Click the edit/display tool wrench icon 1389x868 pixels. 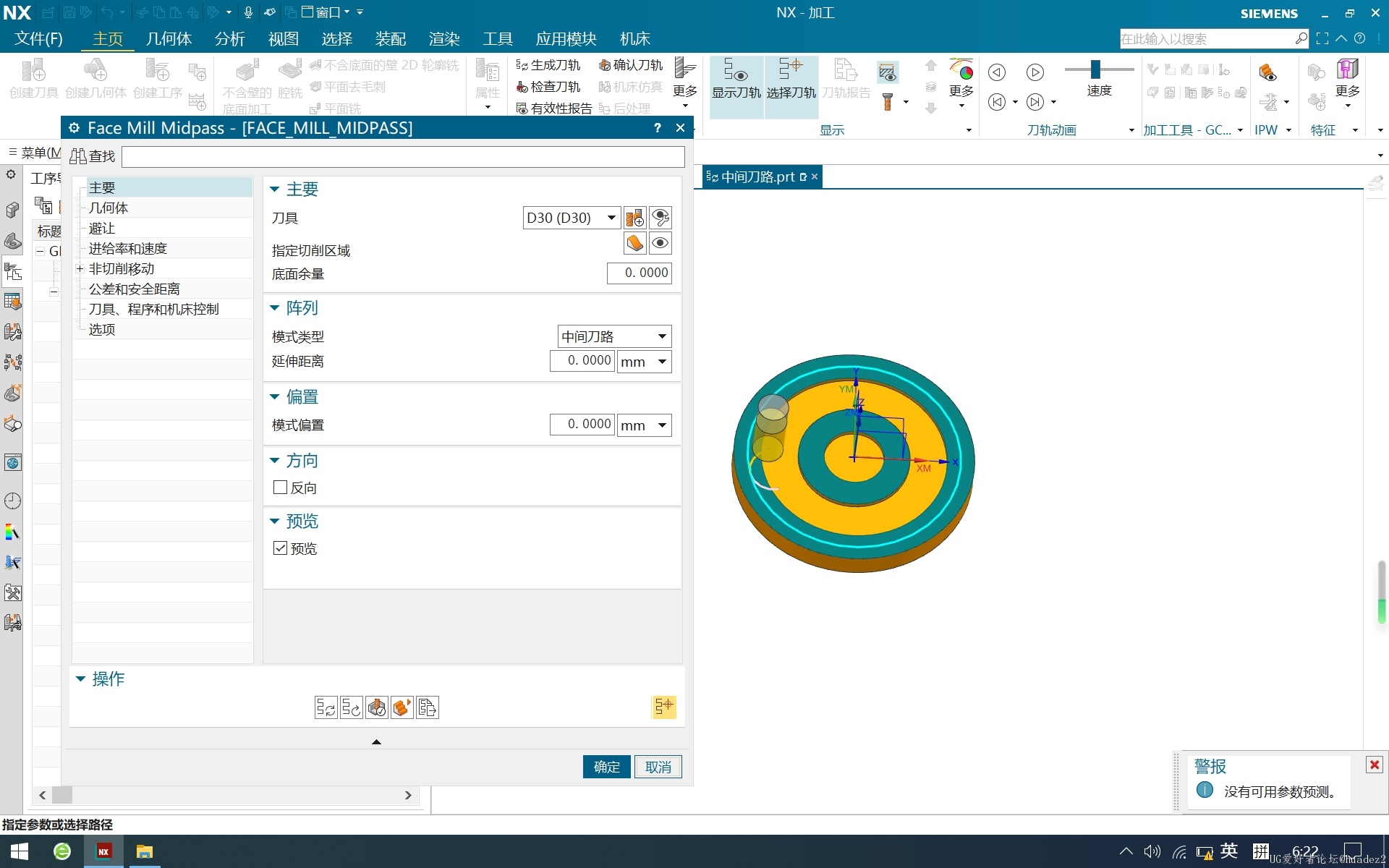click(660, 218)
